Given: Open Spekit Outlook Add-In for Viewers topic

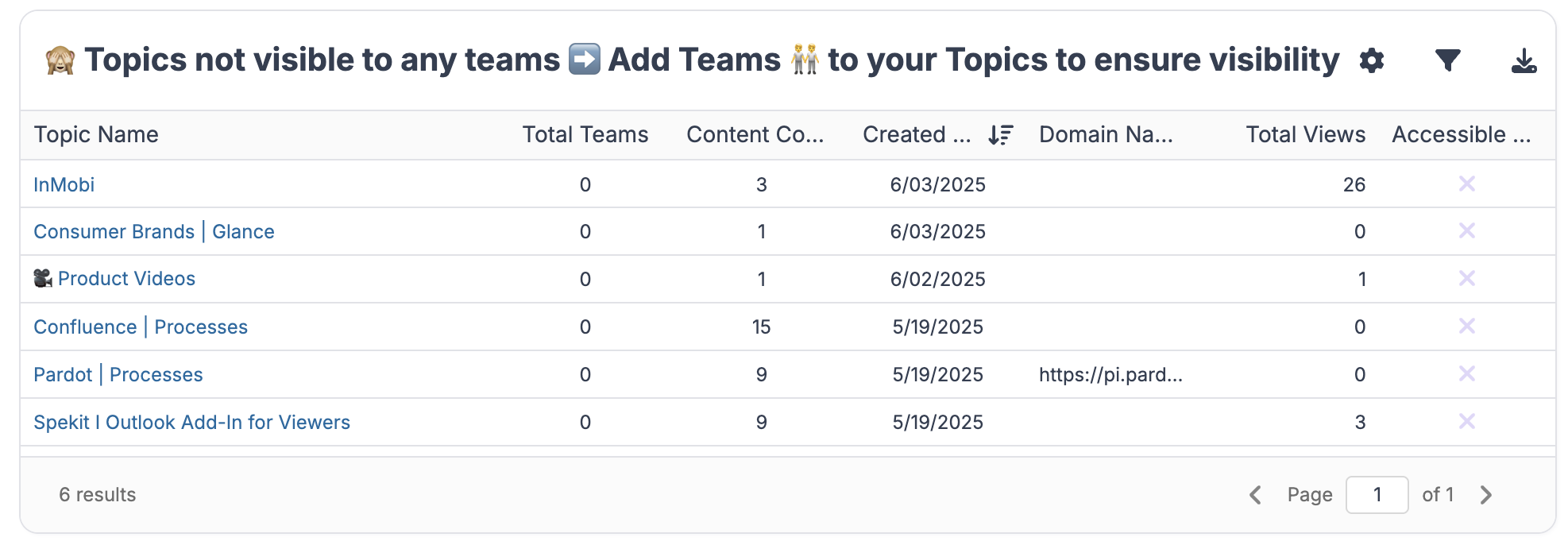Looking at the screenshot, I should click(191, 423).
